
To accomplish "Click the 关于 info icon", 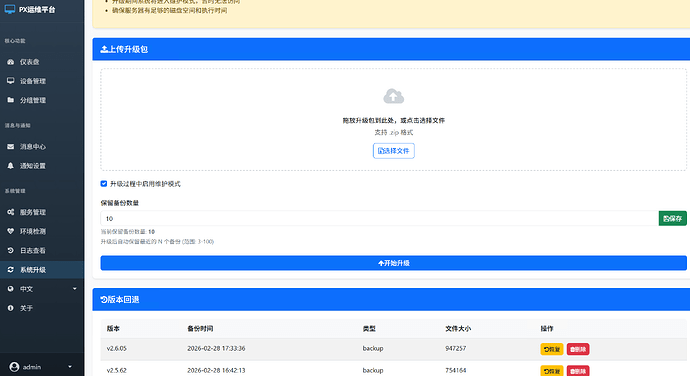I will coord(11,308).
